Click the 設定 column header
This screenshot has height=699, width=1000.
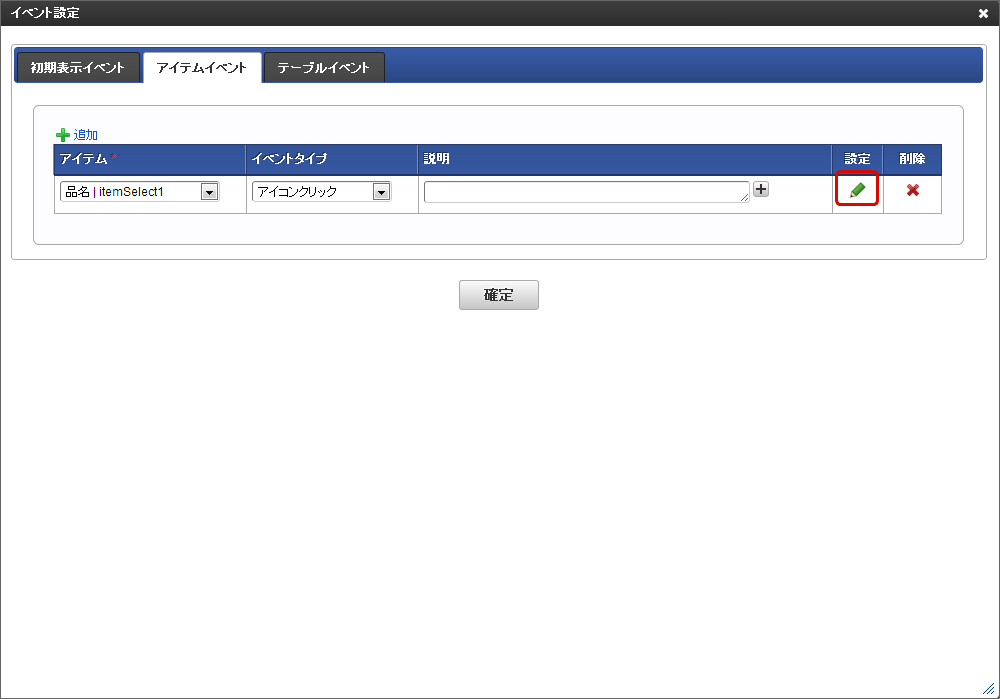point(857,159)
